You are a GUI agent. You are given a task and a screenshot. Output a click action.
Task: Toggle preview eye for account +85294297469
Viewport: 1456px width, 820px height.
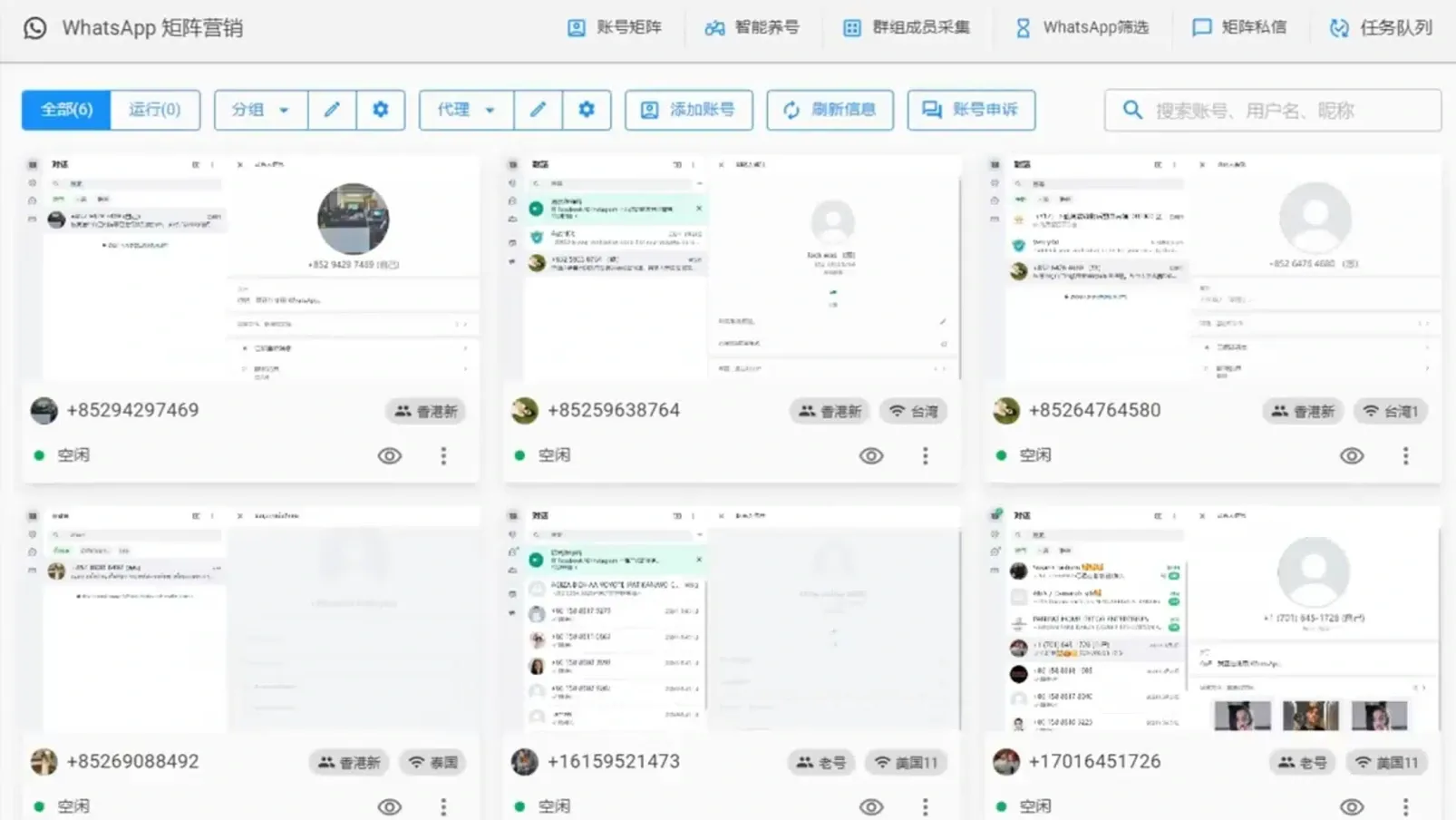389,455
